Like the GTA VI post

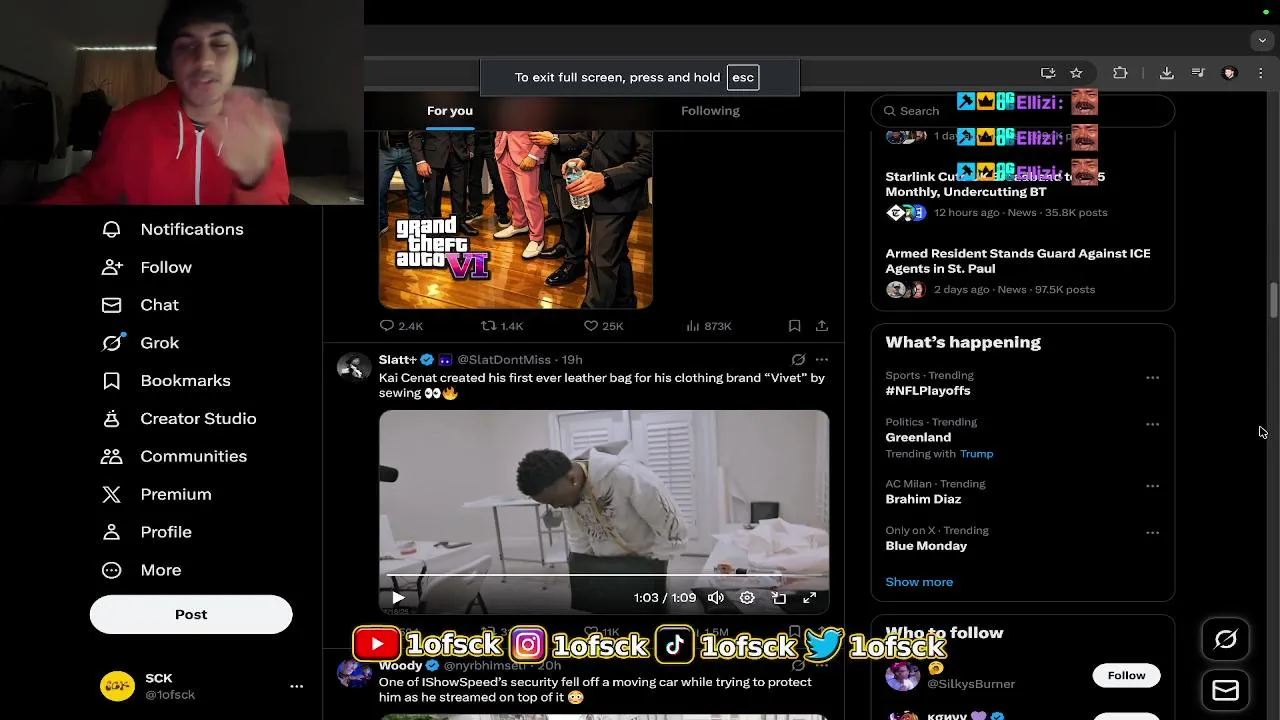pyautogui.click(x=604, y=326)
